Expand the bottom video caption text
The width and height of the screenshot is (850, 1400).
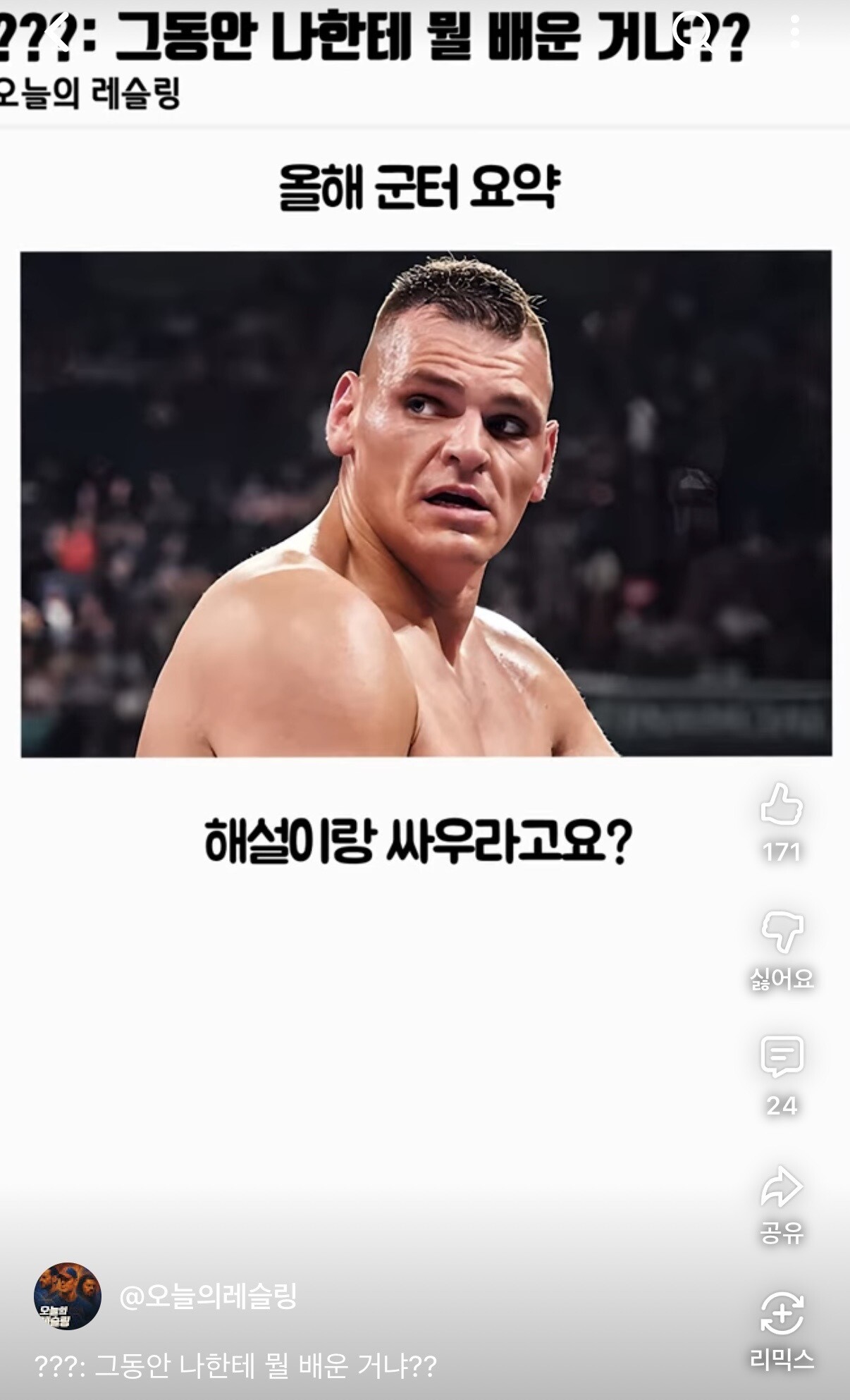(x=236, y=1365)
